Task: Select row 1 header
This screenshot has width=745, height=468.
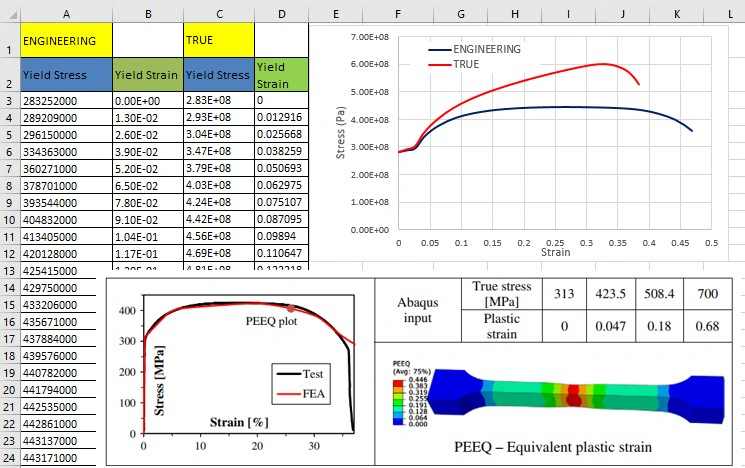Action: [10, 40]
